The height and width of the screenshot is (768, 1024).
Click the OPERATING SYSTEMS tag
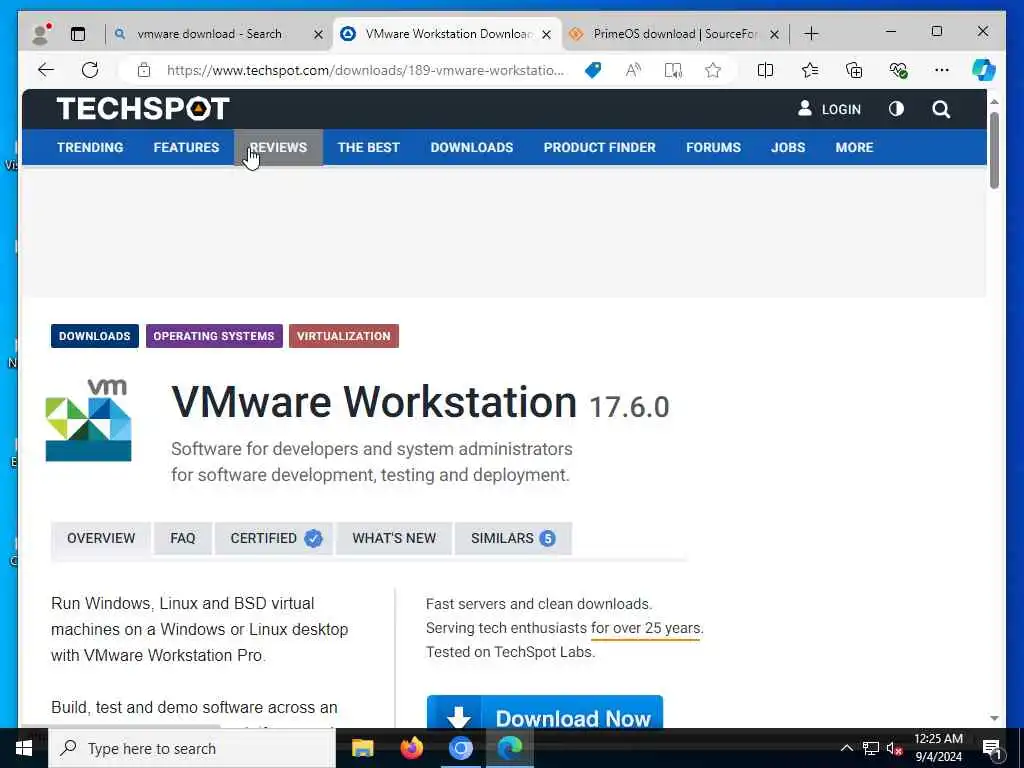(214, 336)
